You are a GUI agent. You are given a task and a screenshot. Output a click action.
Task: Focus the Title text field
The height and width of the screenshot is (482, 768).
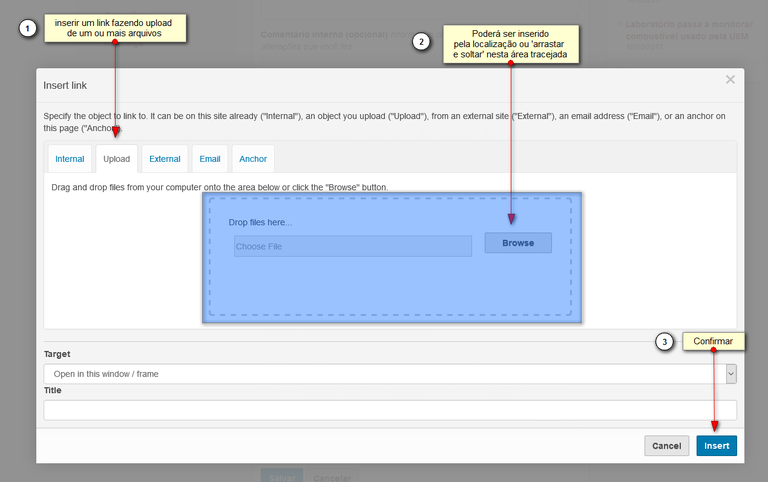(390, 410)
